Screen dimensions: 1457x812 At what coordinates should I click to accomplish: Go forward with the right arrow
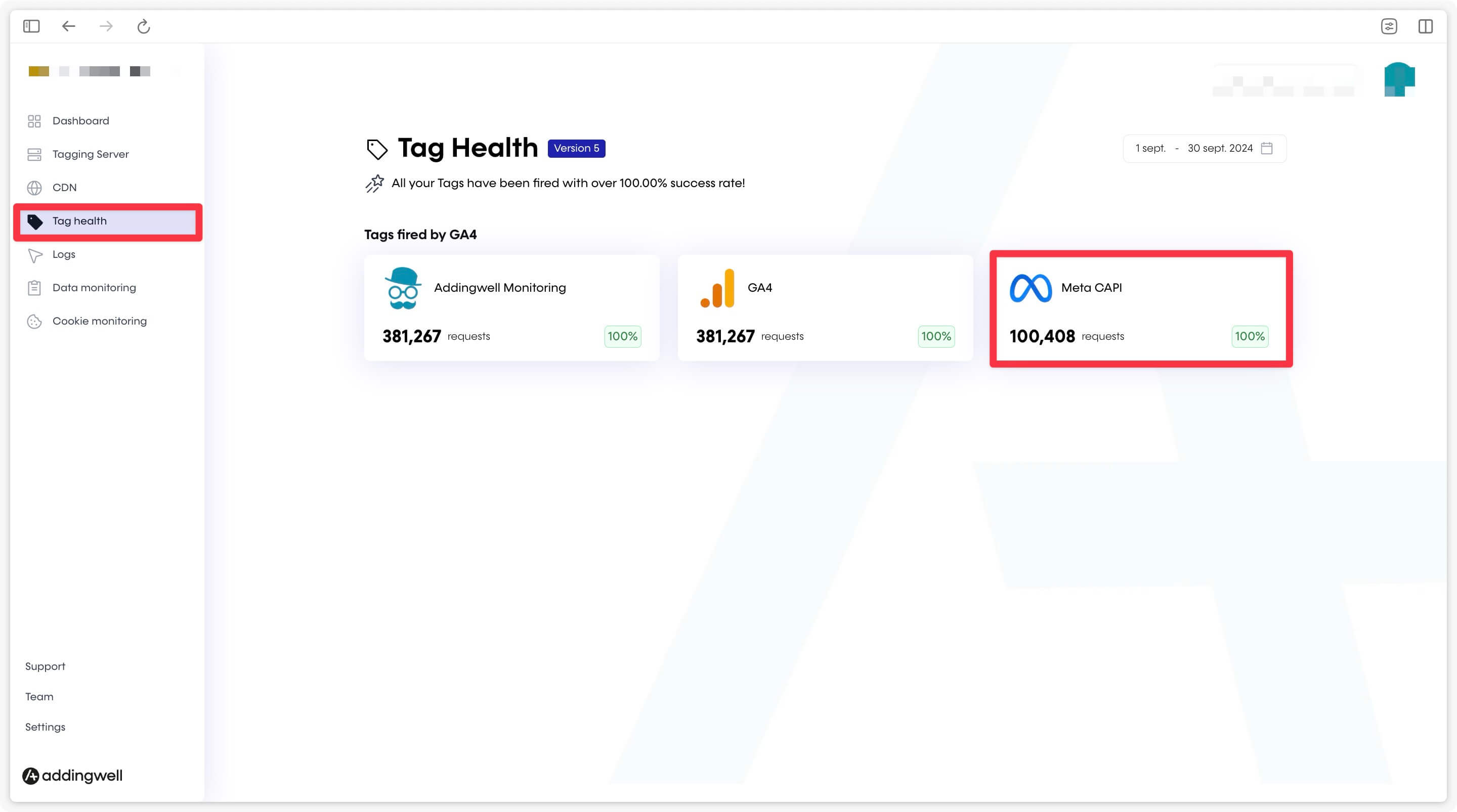click(x=106, y=26)
